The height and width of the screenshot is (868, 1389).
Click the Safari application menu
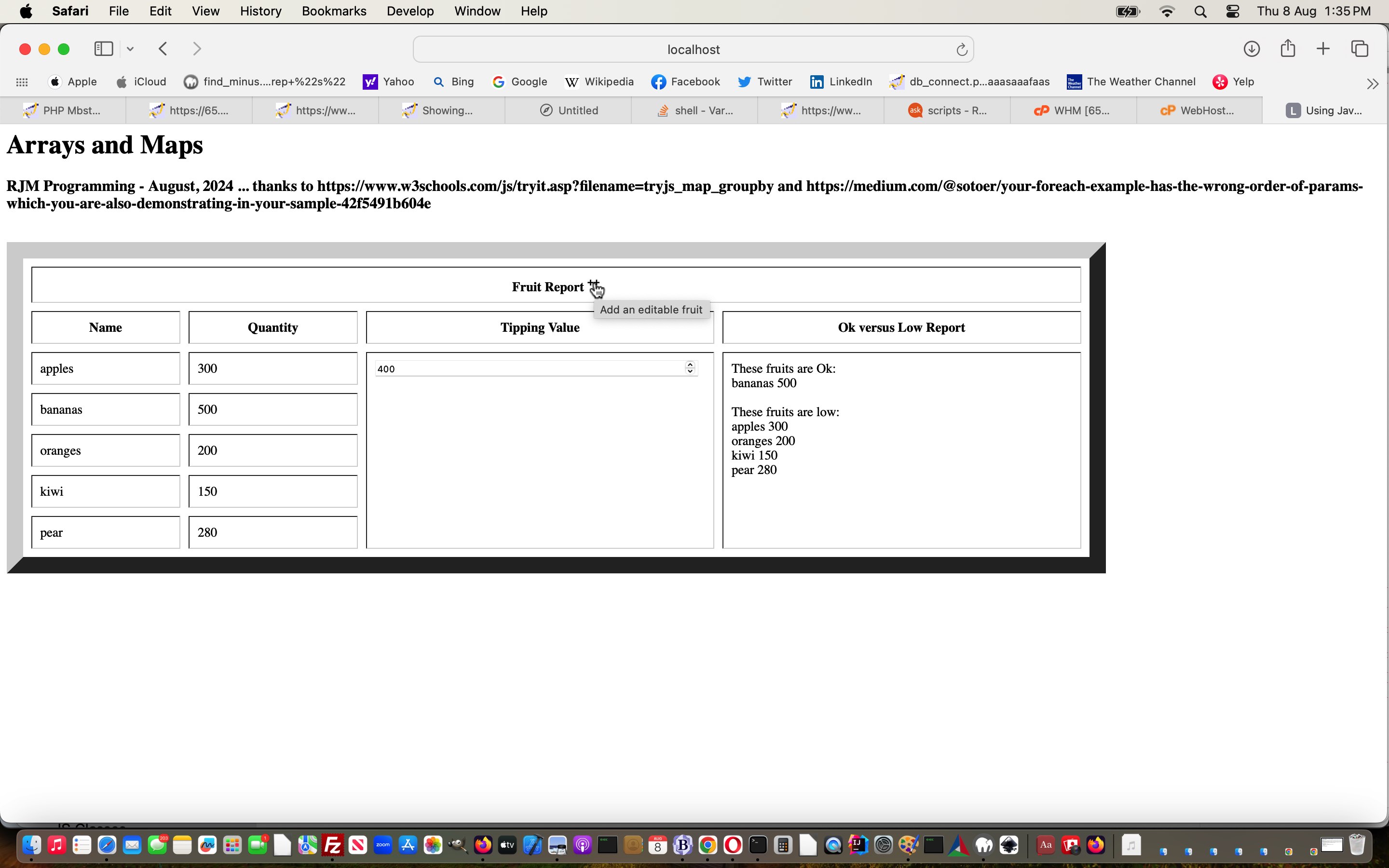click(69, 11)
